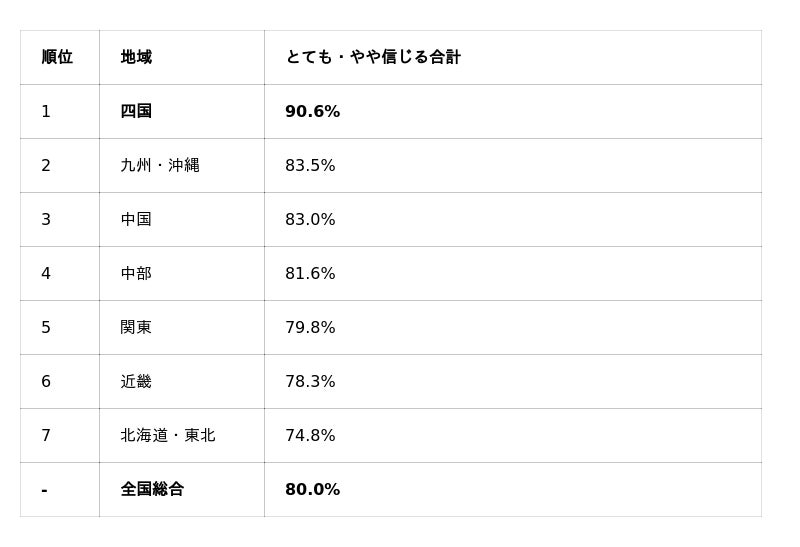800x547 pixels.
Task: Select the 九州・沖縄 region cell
Action: (x=160, y=165)
